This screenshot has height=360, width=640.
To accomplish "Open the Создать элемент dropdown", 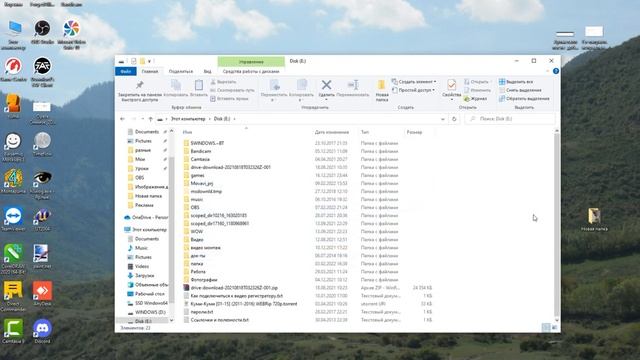I will click(414, 82).
